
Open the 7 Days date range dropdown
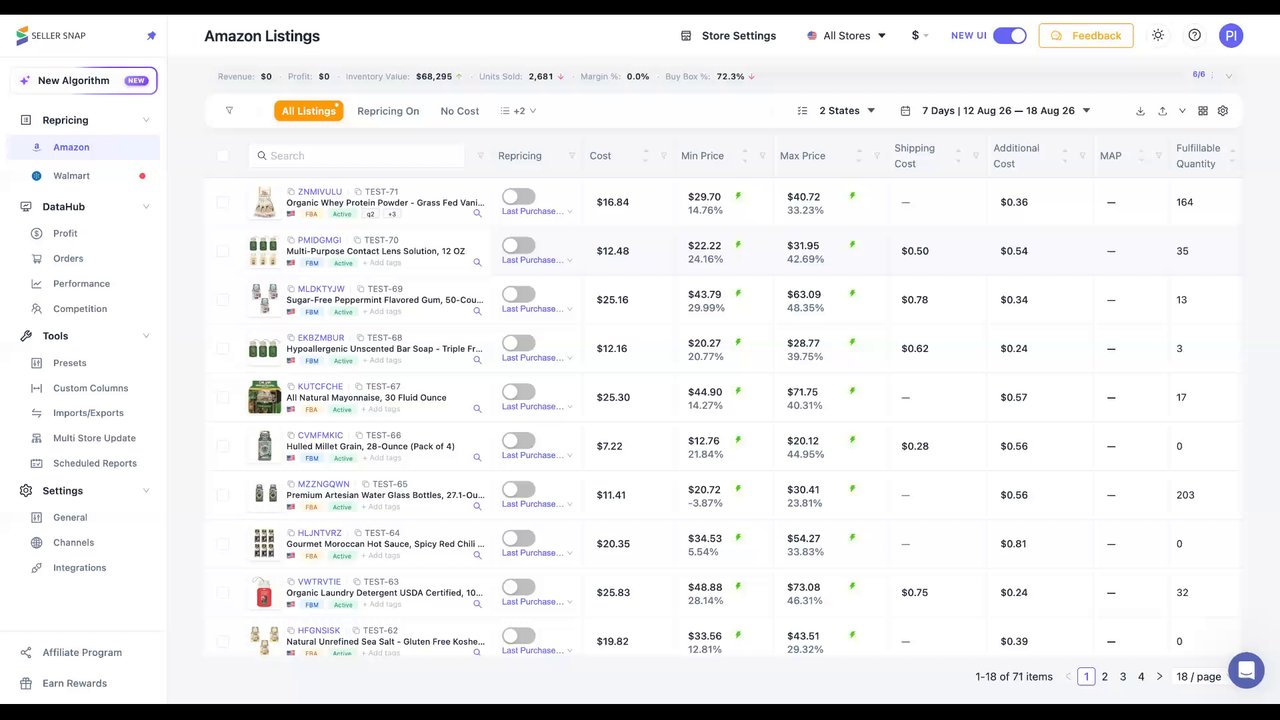point(995,111)
